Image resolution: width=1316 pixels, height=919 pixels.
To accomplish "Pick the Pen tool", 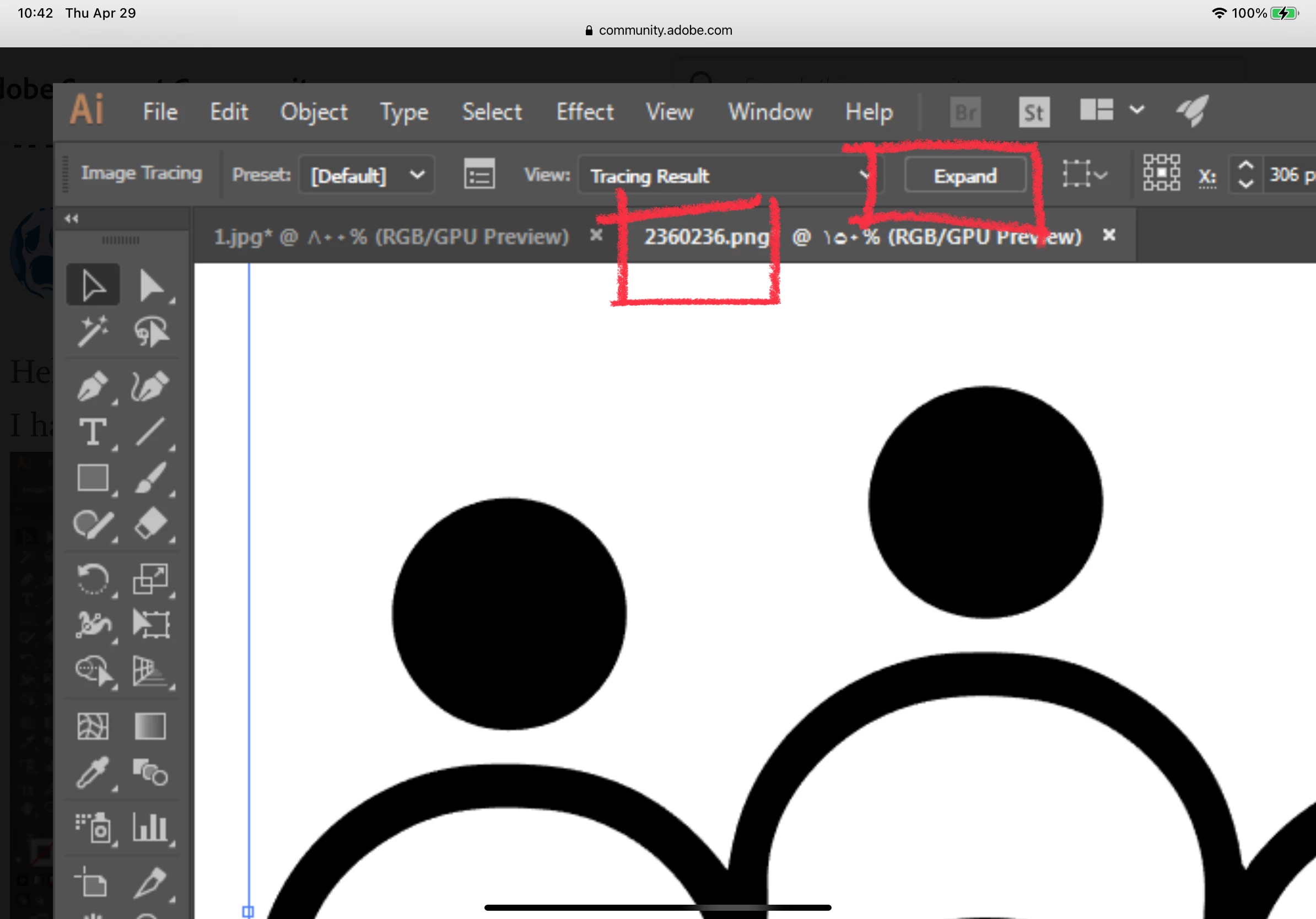I will pos(93,385).
